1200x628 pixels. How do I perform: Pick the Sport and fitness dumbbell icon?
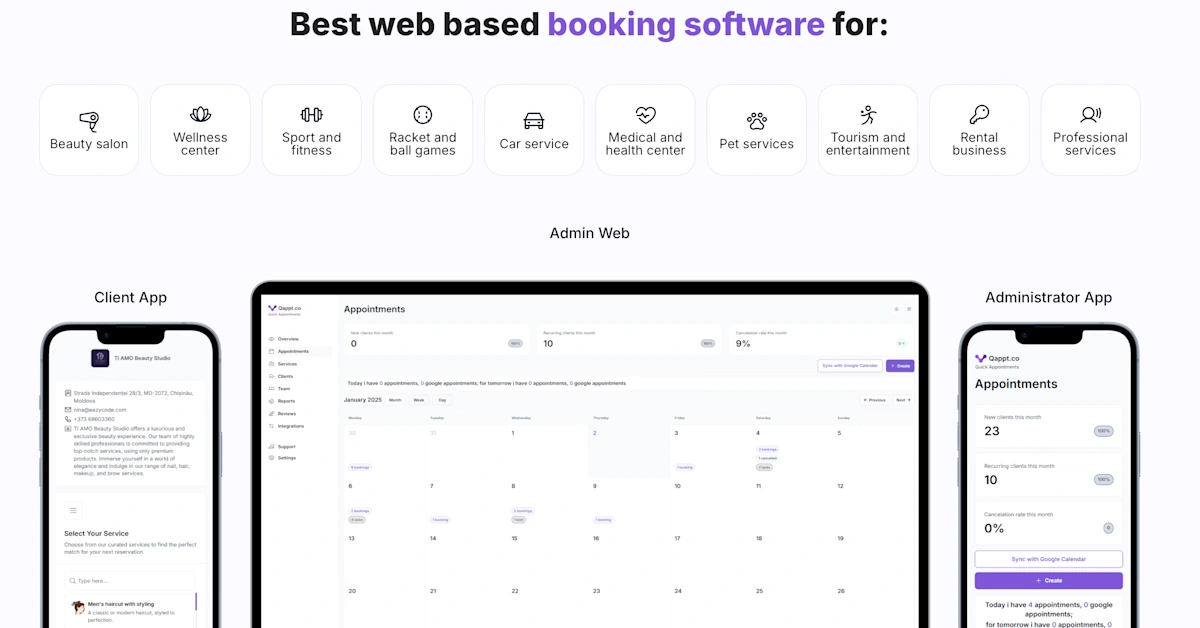click(x=311, y=115)
